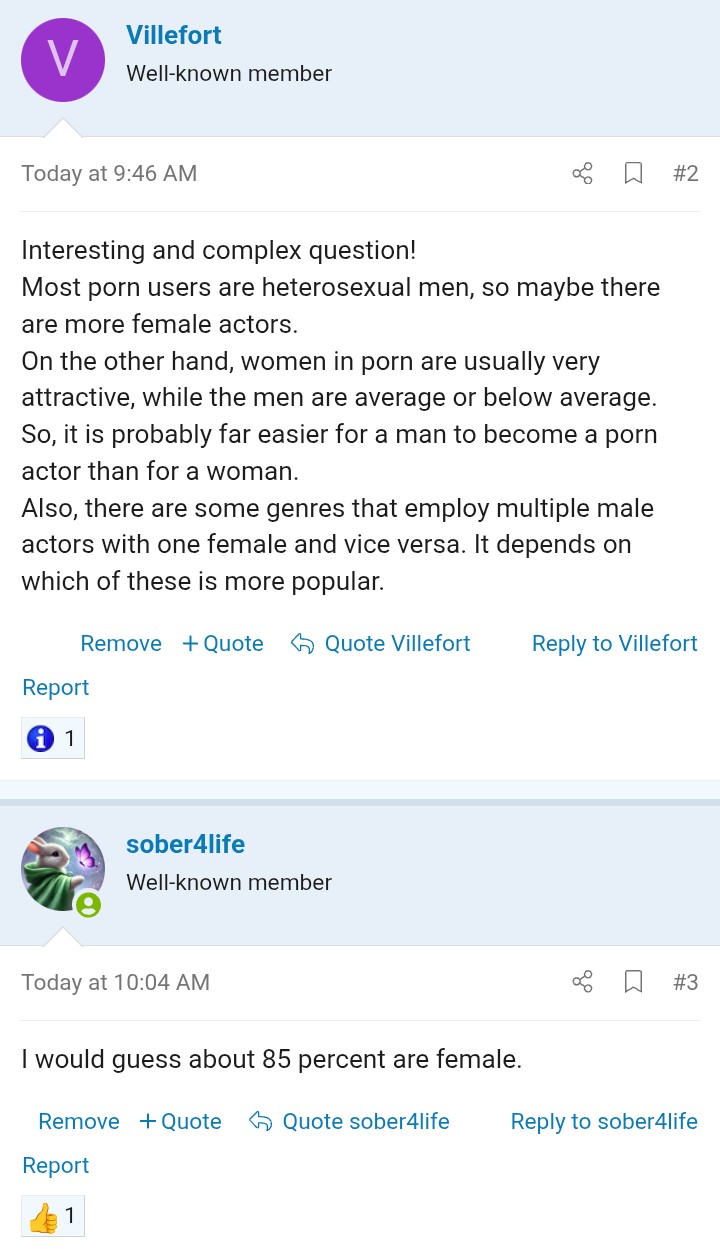The image size is (720, 1249).
Task: Click share icon on post #2
Action: [582, 174]
